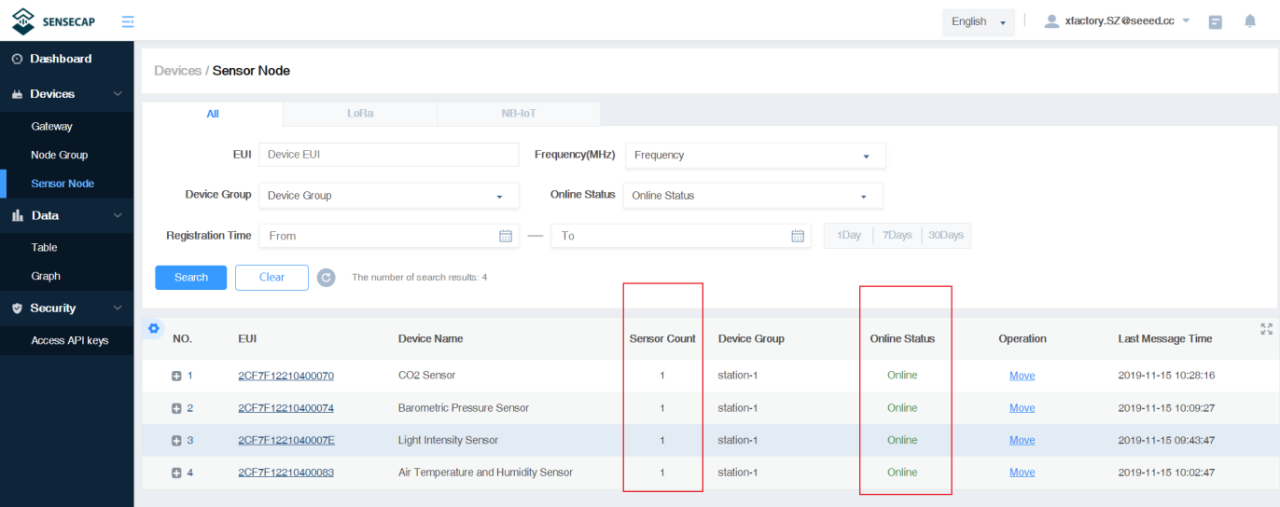Click Move for Barometric Pressure Sensor row
The width and height of the screenshot is (1280, 507).
point(1022,408)
